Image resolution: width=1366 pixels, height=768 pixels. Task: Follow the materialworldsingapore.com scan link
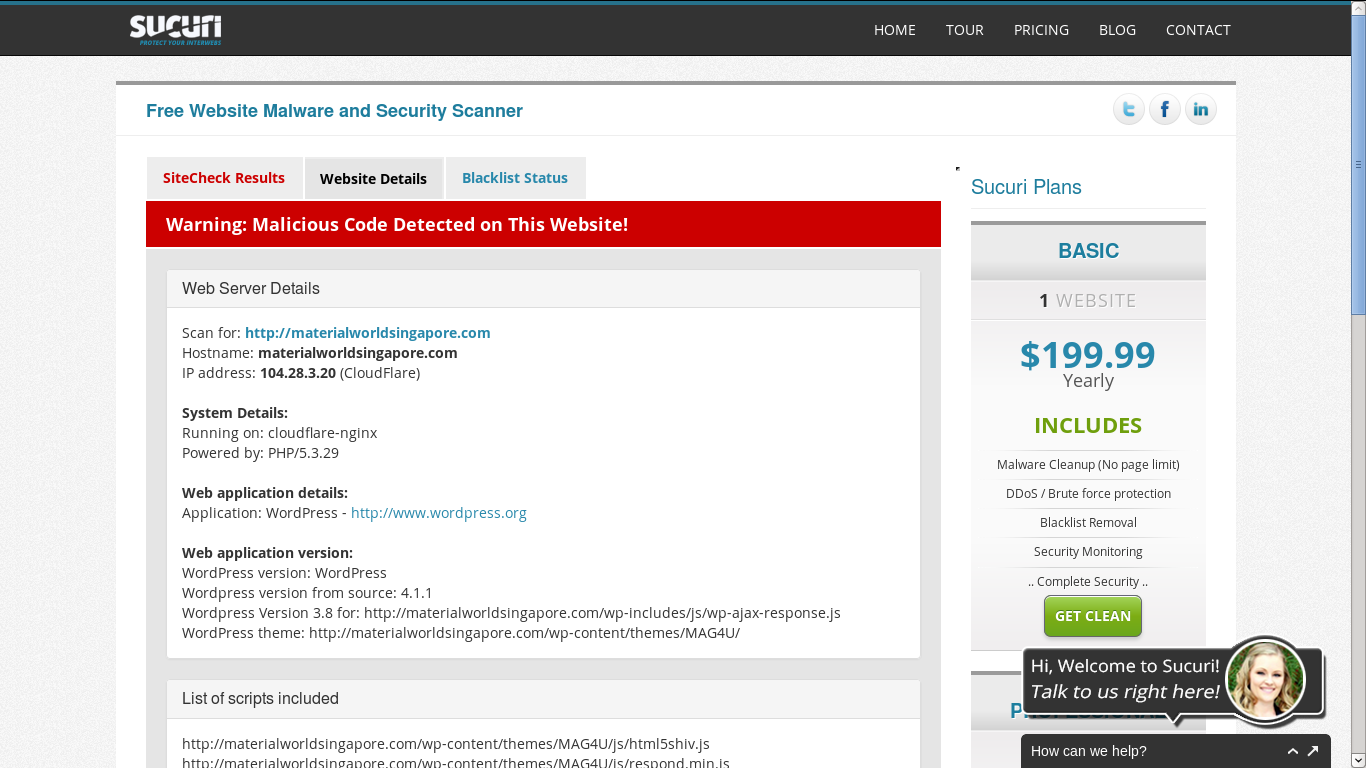368,333
